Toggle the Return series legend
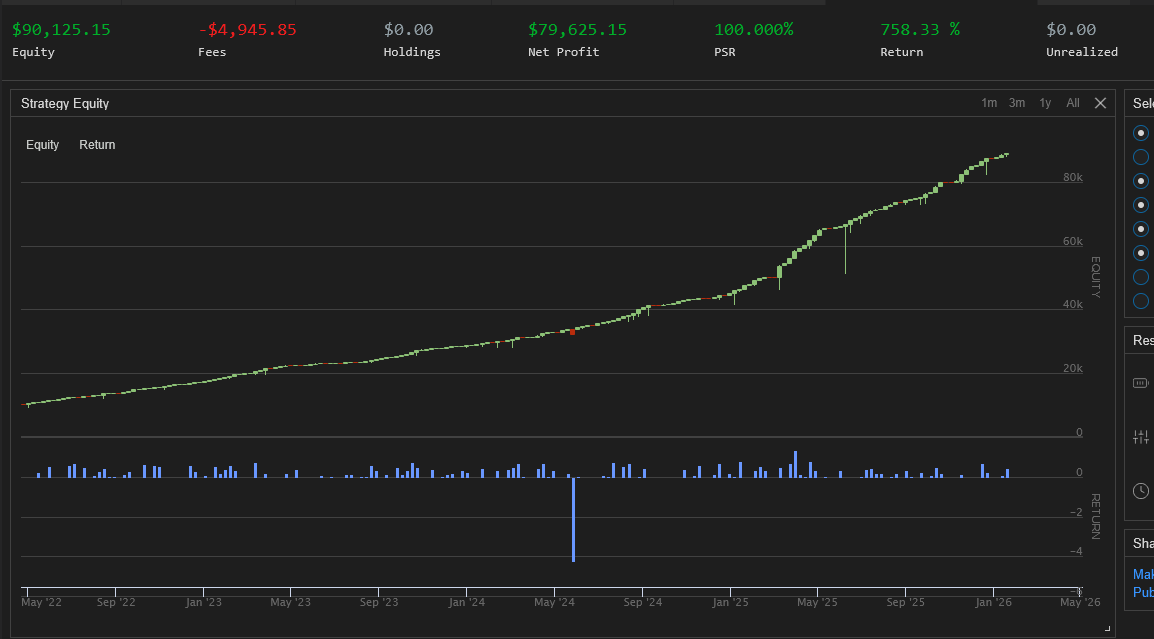 (97, 145)
